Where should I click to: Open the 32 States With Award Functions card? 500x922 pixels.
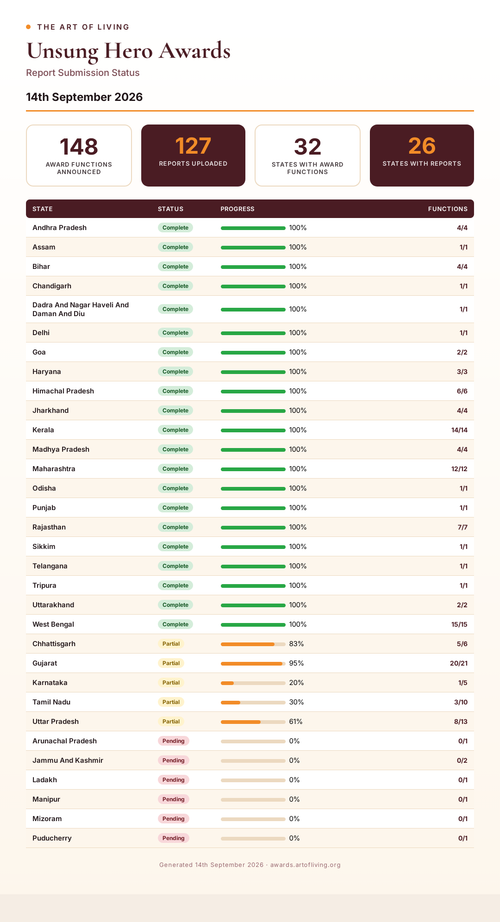pyautogui.click(x=307, y=155)
